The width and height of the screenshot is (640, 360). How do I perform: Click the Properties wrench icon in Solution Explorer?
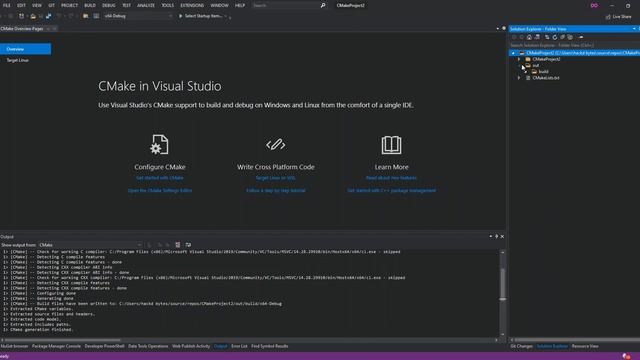point(581,37)
